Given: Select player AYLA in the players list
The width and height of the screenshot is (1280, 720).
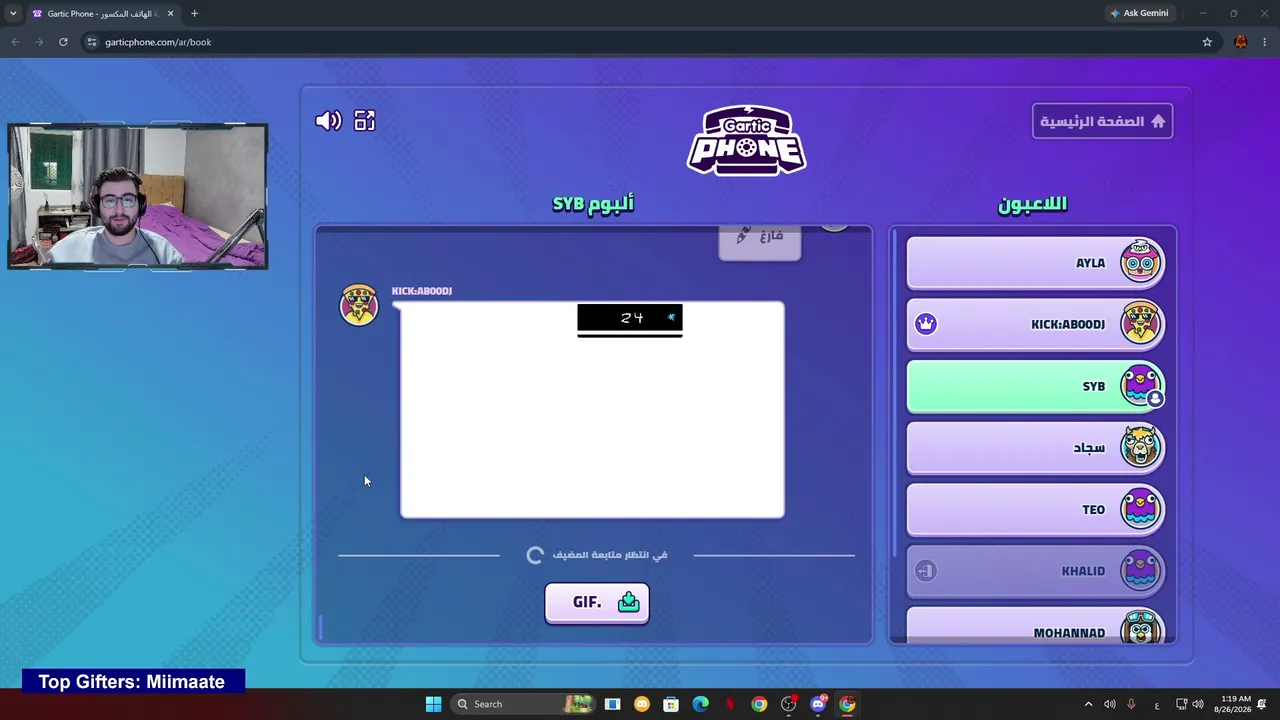Looking at the screenshot, I should (x=1036, y=263).
